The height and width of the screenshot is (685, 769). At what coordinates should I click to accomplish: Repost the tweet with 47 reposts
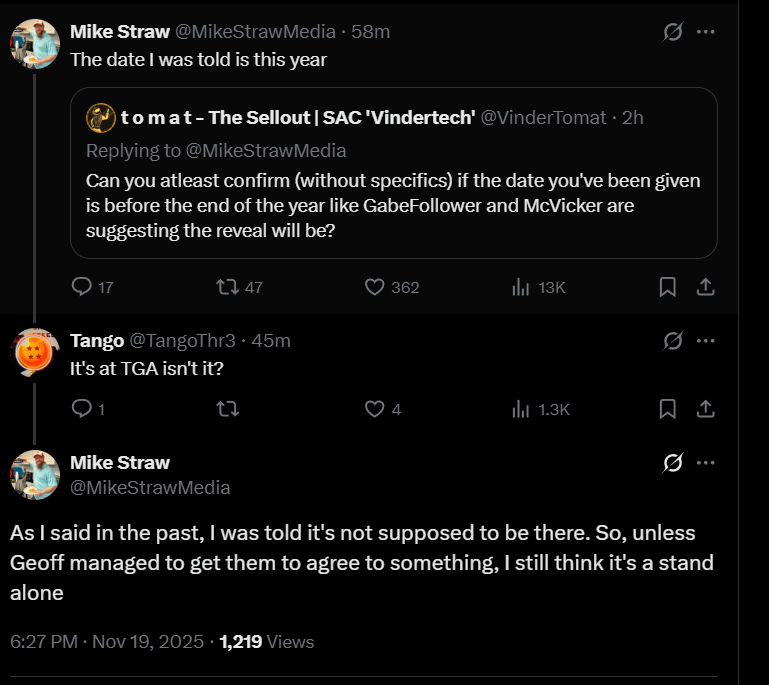[227, 287]
